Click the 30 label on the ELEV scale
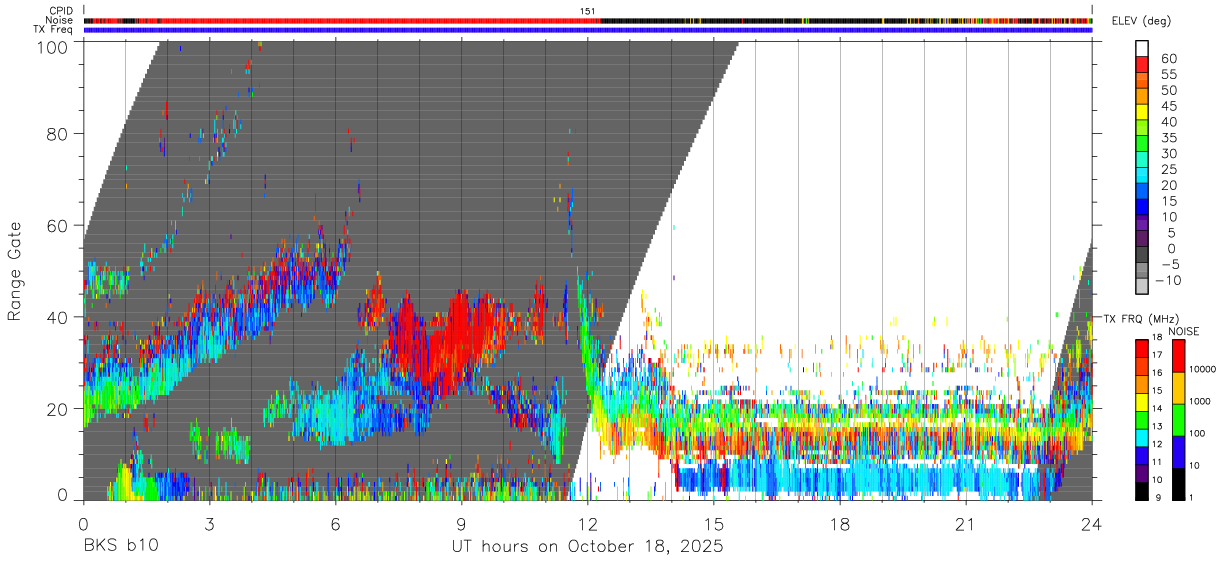 [1167, 154]
